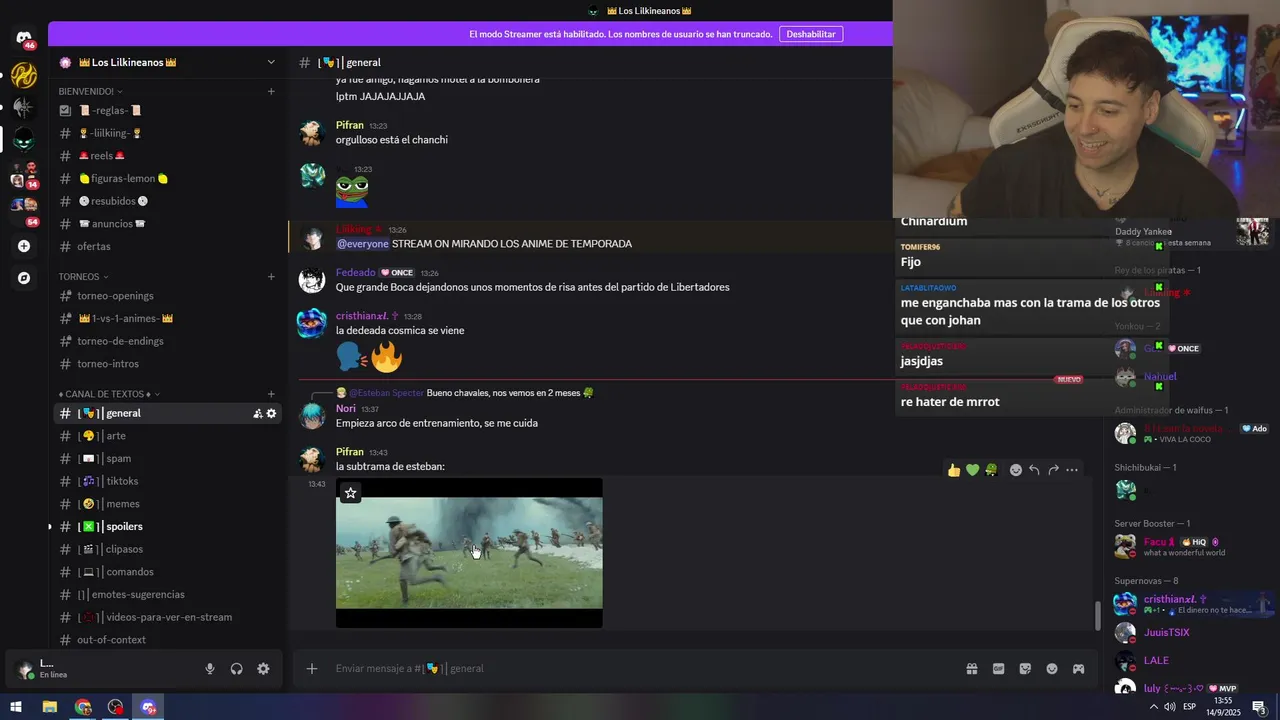Favorite the GIF with star icon

[x=351, y=492]
